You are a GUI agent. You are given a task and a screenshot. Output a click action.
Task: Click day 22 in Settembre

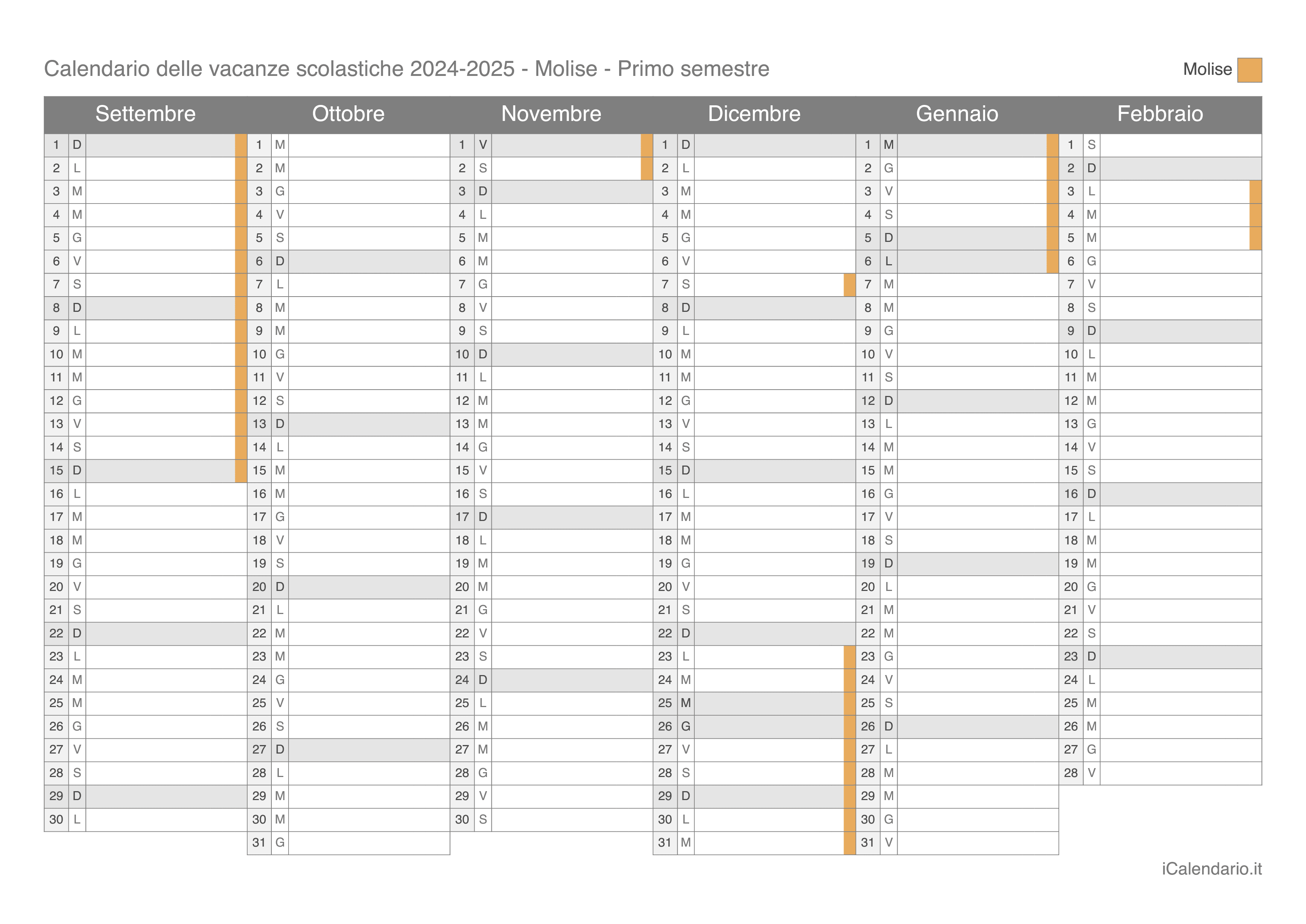56,633
